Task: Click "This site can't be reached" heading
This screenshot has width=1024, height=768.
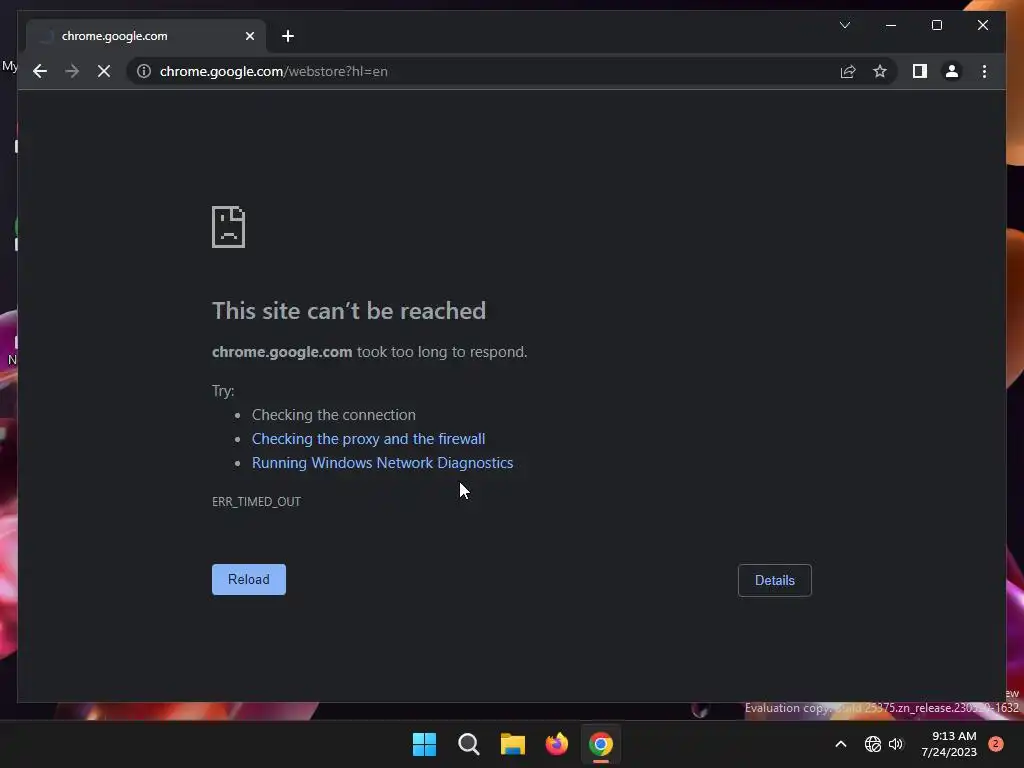Action: [349, 311]
